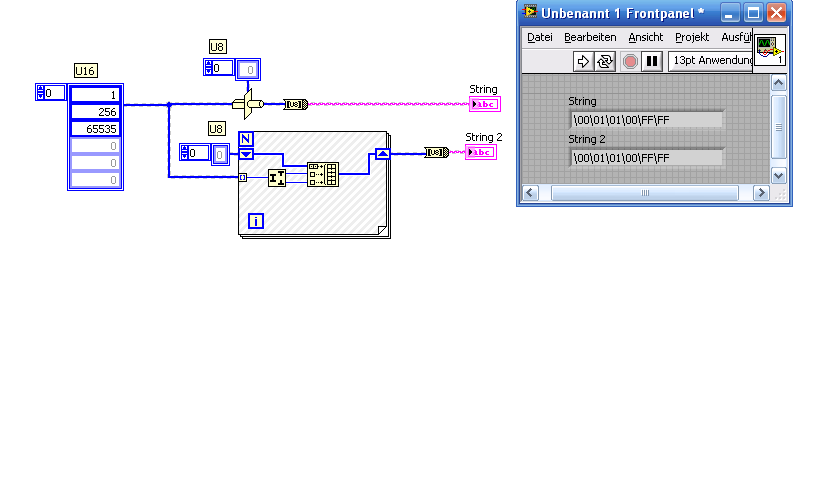Screen dimensions: 830x503
Task: Click the String label in Frontpanel
Action: (582, 101)
